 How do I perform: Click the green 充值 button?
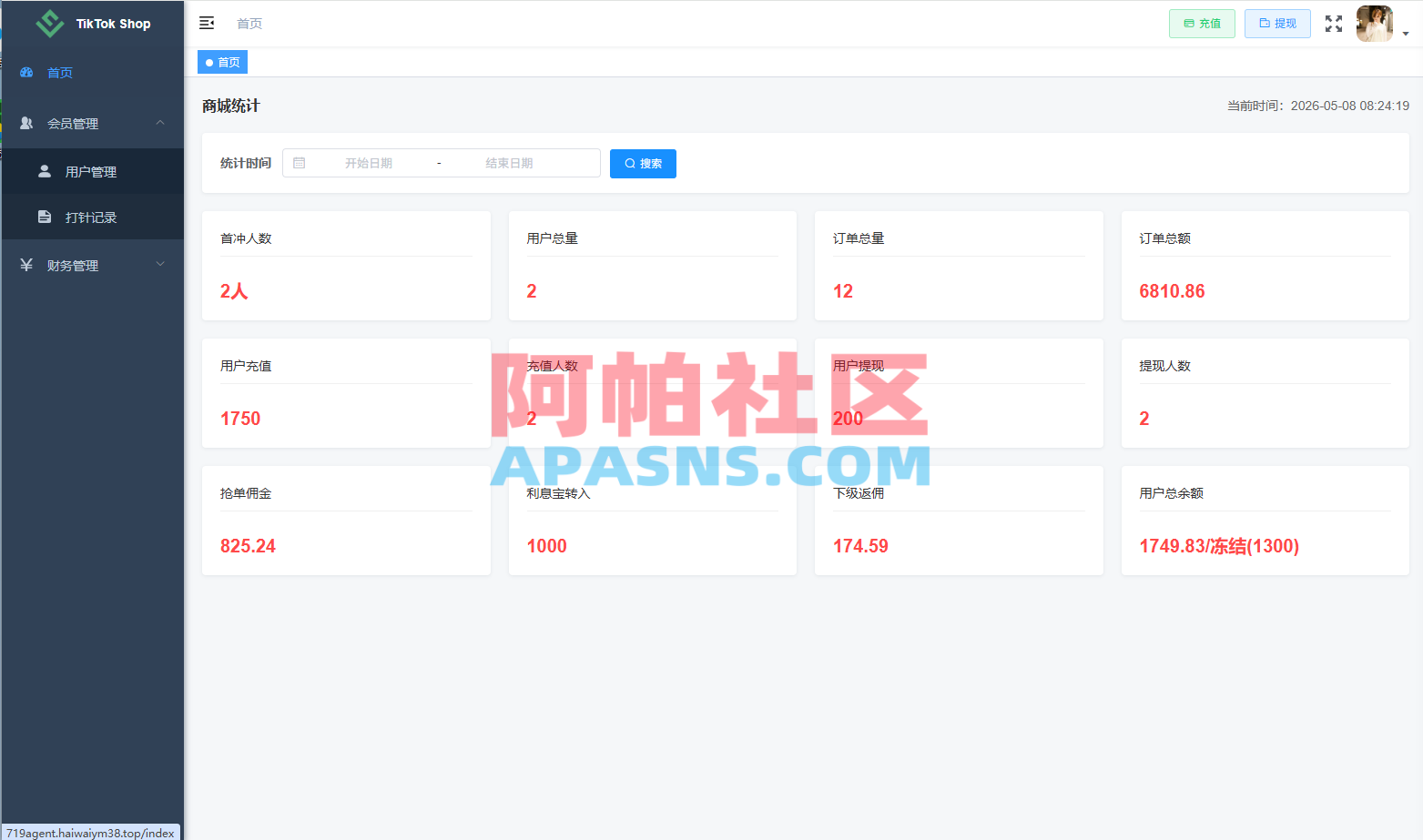click(1202, 24)
